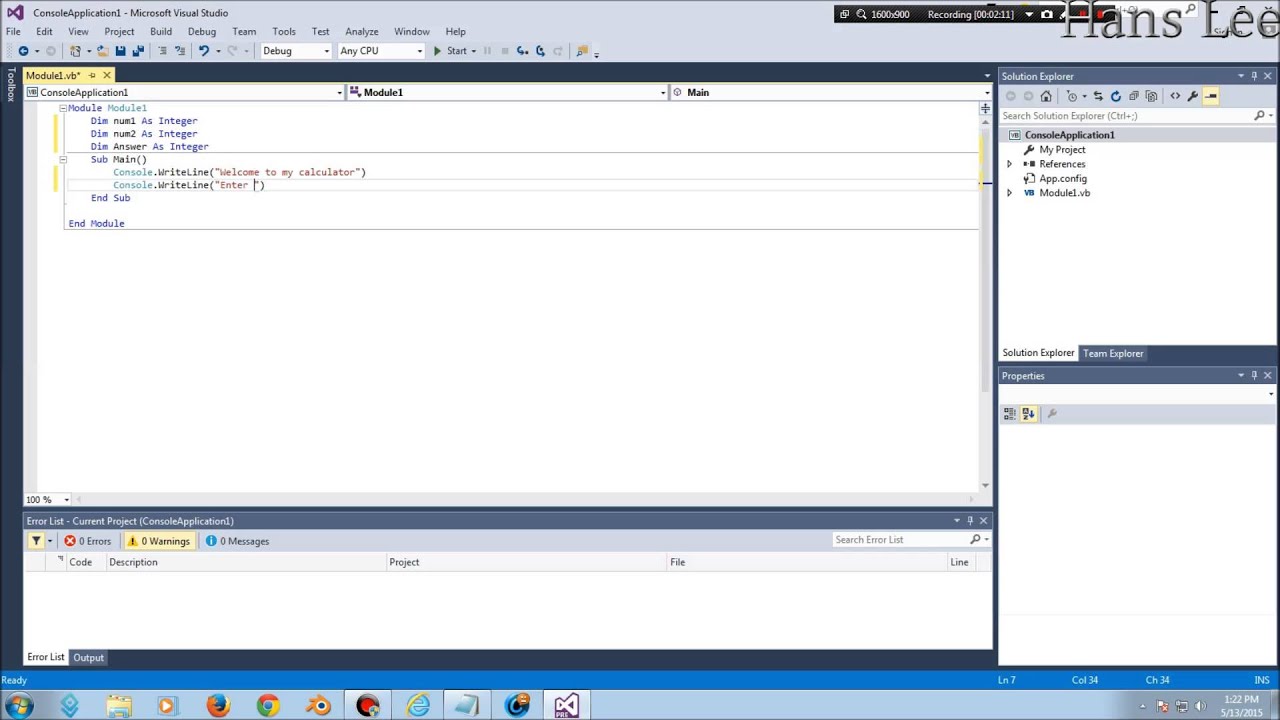Expand the References node

(x=1009, y=164)
